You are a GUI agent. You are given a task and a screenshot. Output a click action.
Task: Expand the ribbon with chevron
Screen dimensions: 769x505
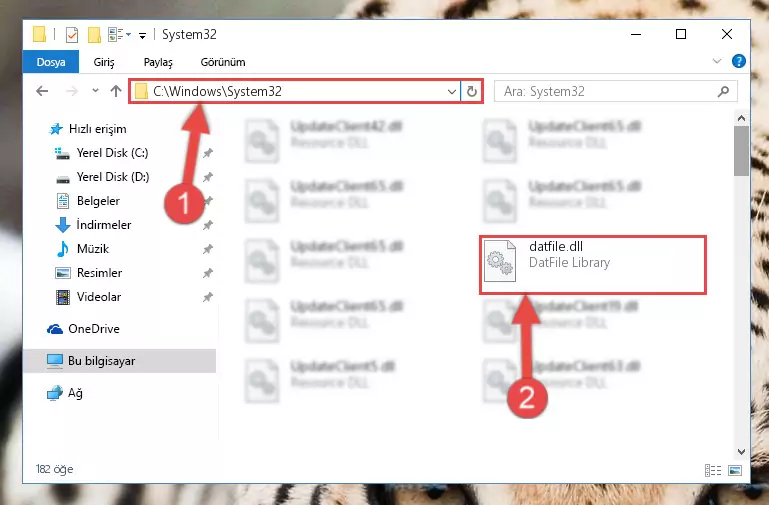click(x=717, y=61)
